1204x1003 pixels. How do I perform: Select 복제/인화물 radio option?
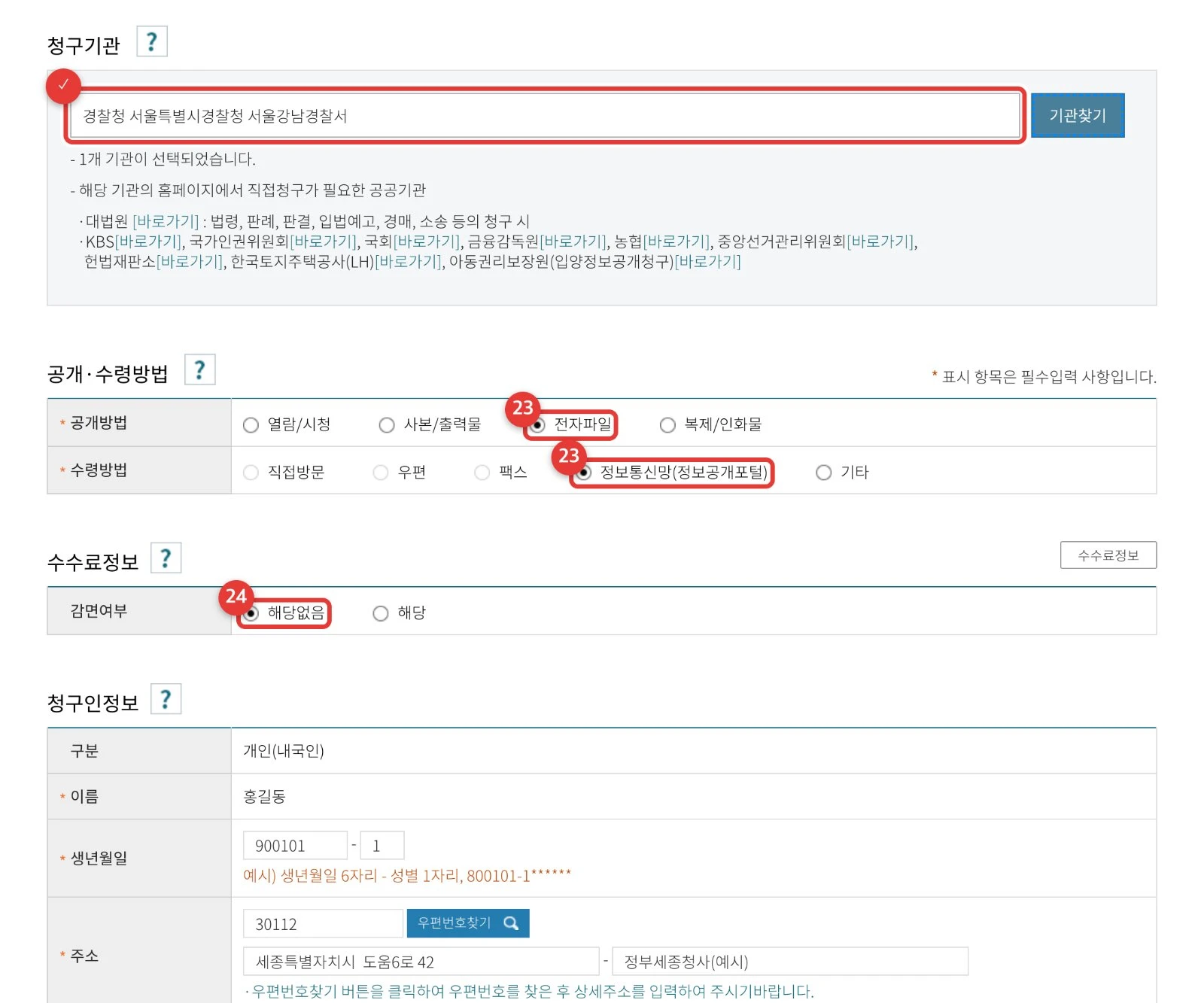coord(667,425)
